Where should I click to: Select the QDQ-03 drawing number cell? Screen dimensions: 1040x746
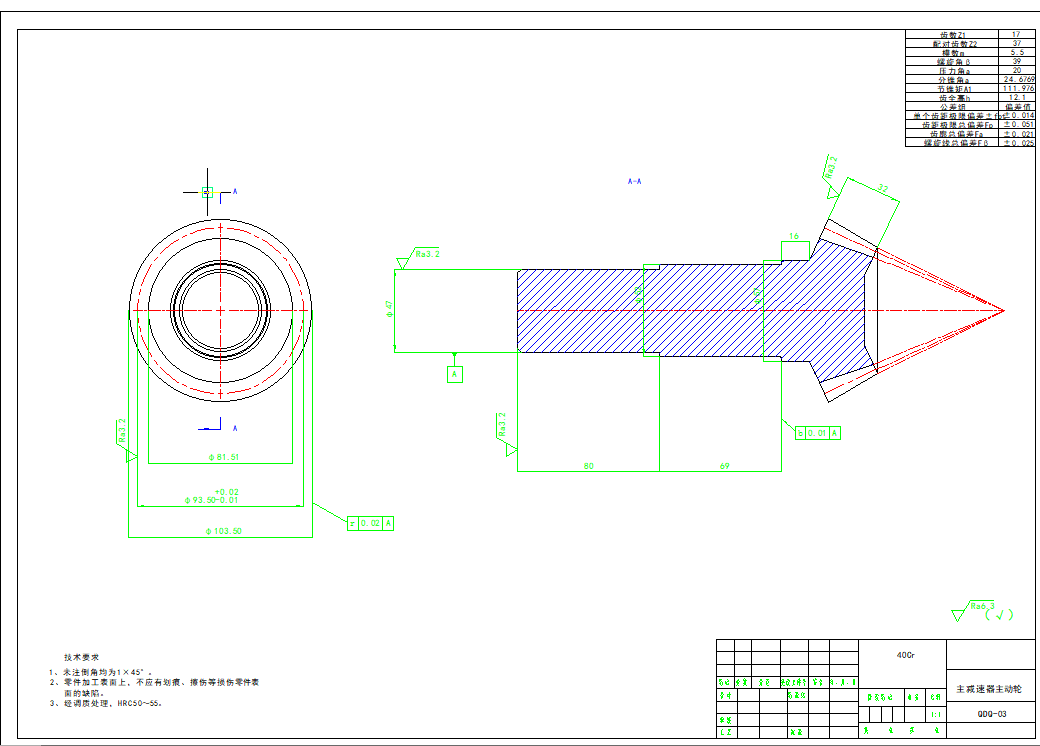(991, 714)
